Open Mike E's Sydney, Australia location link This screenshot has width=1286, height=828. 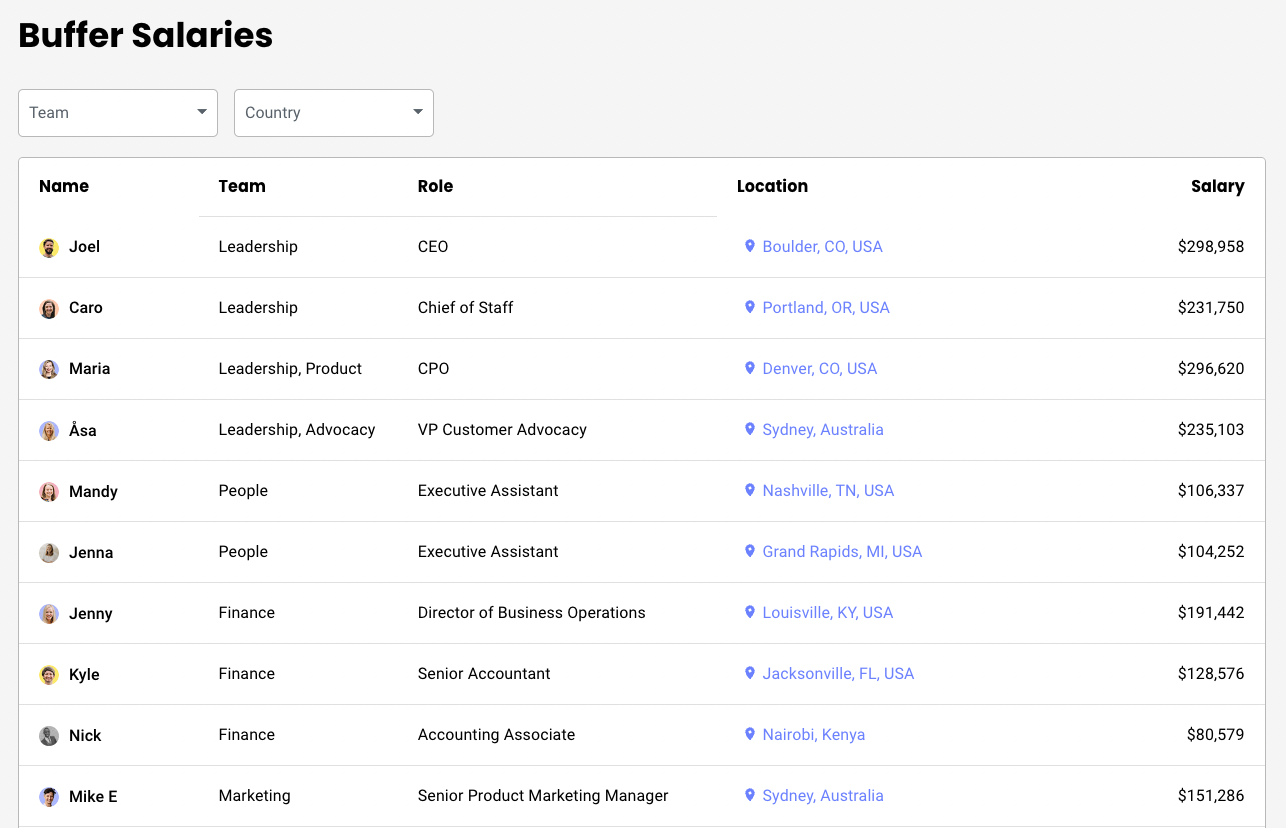[x=823, y=795]
